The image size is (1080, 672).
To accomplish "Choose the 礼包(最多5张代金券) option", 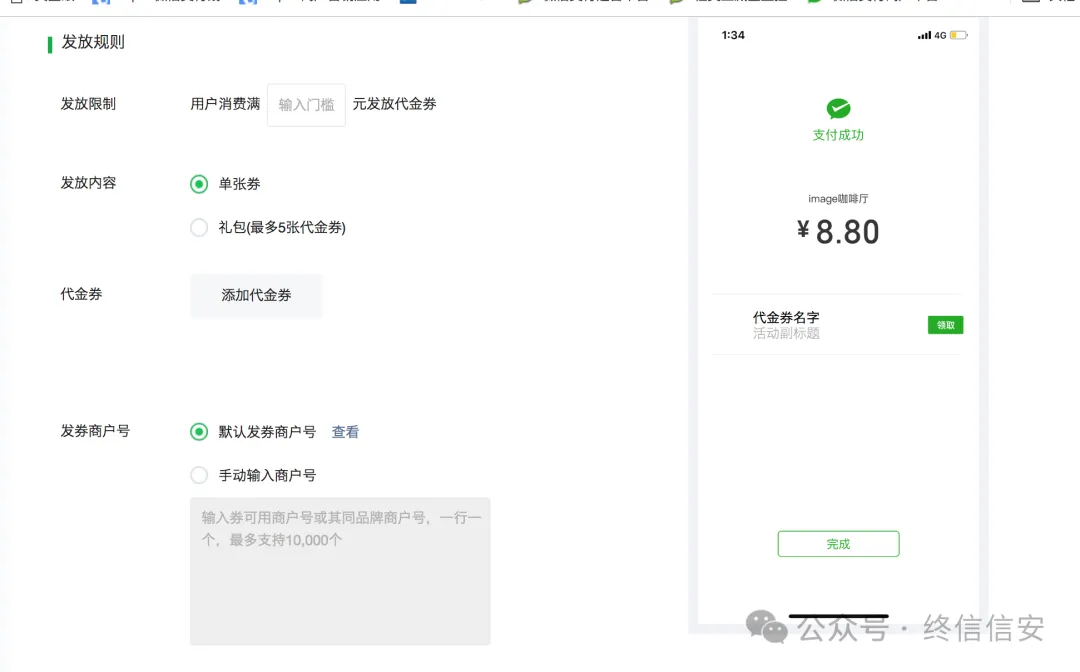I will (x=199, y=227).
